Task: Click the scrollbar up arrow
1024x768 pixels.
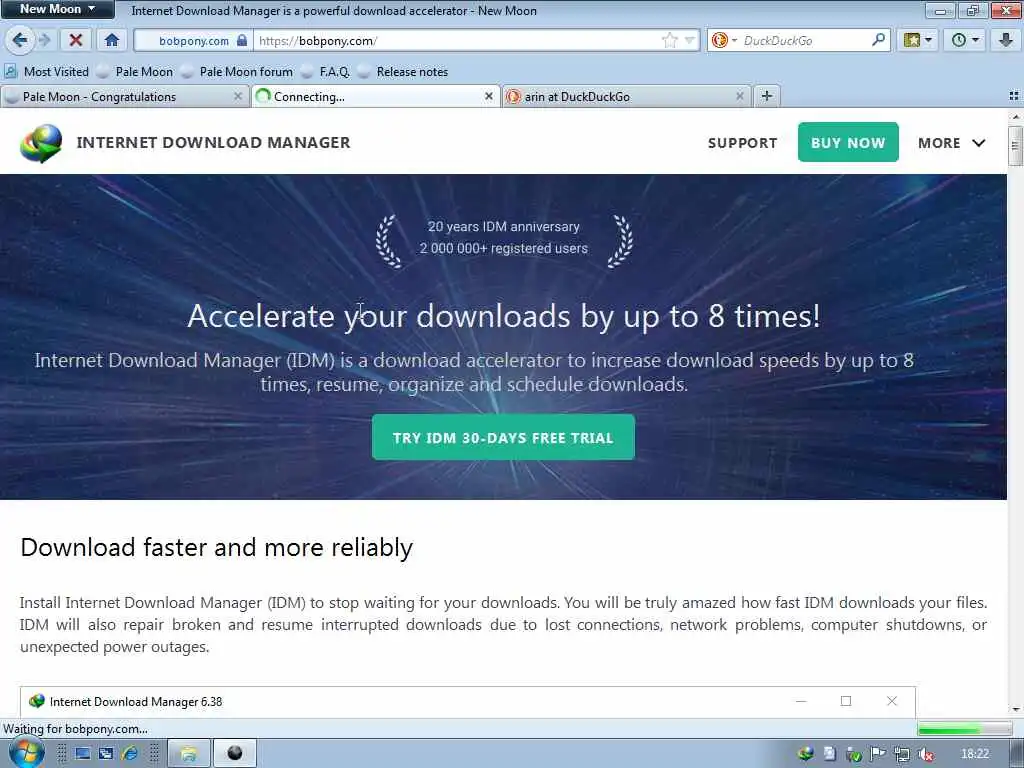Action: click(1015, 117)
